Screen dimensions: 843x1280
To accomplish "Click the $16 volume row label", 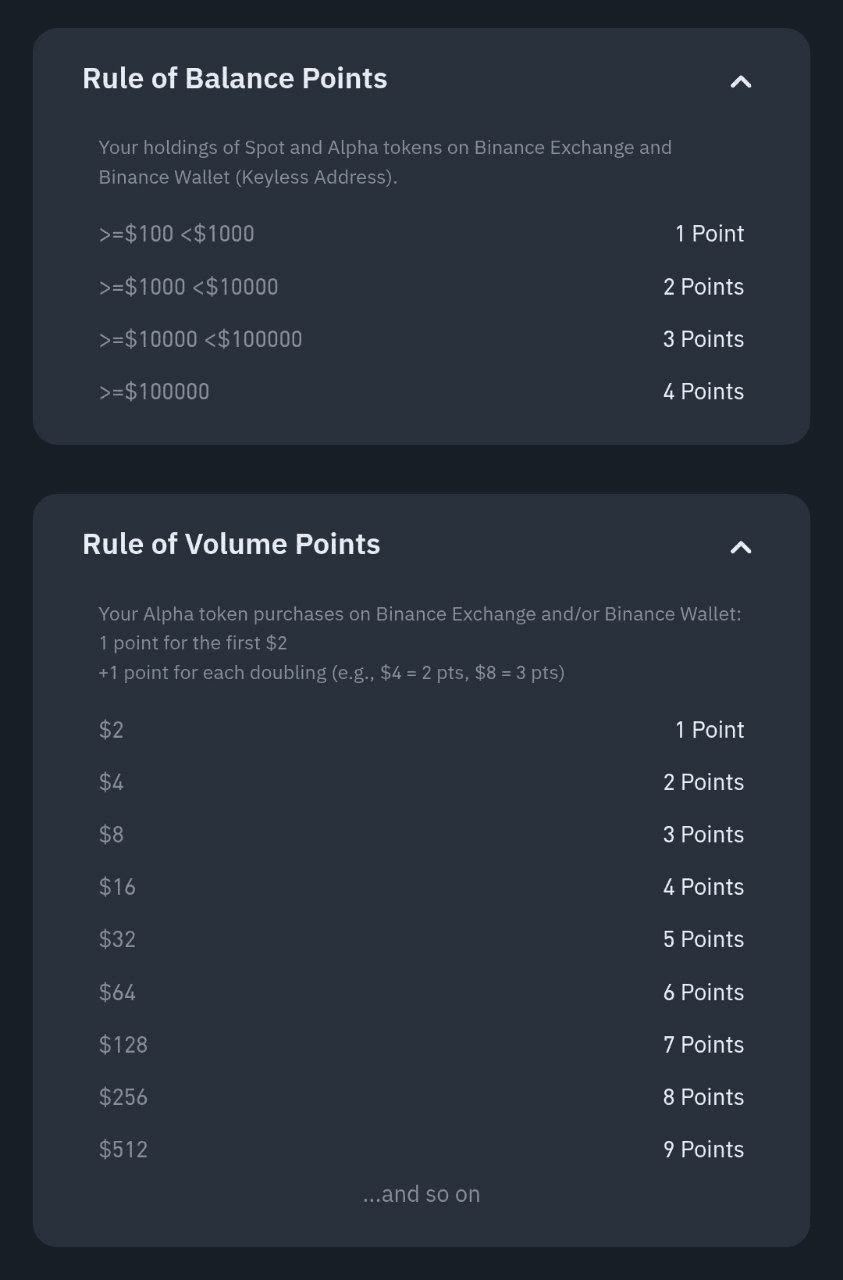I will tap(118, 887).
